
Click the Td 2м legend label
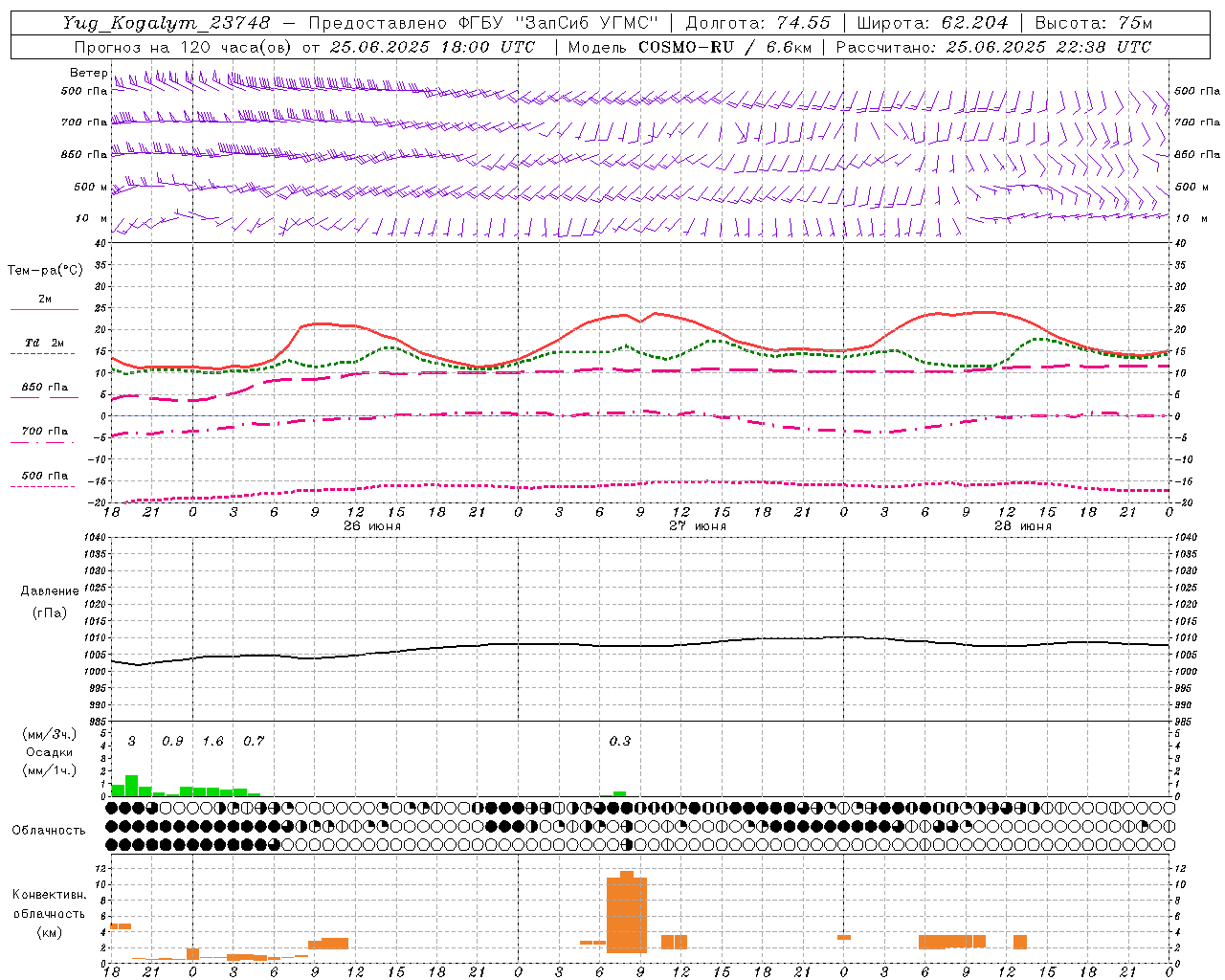coord(45,343)
